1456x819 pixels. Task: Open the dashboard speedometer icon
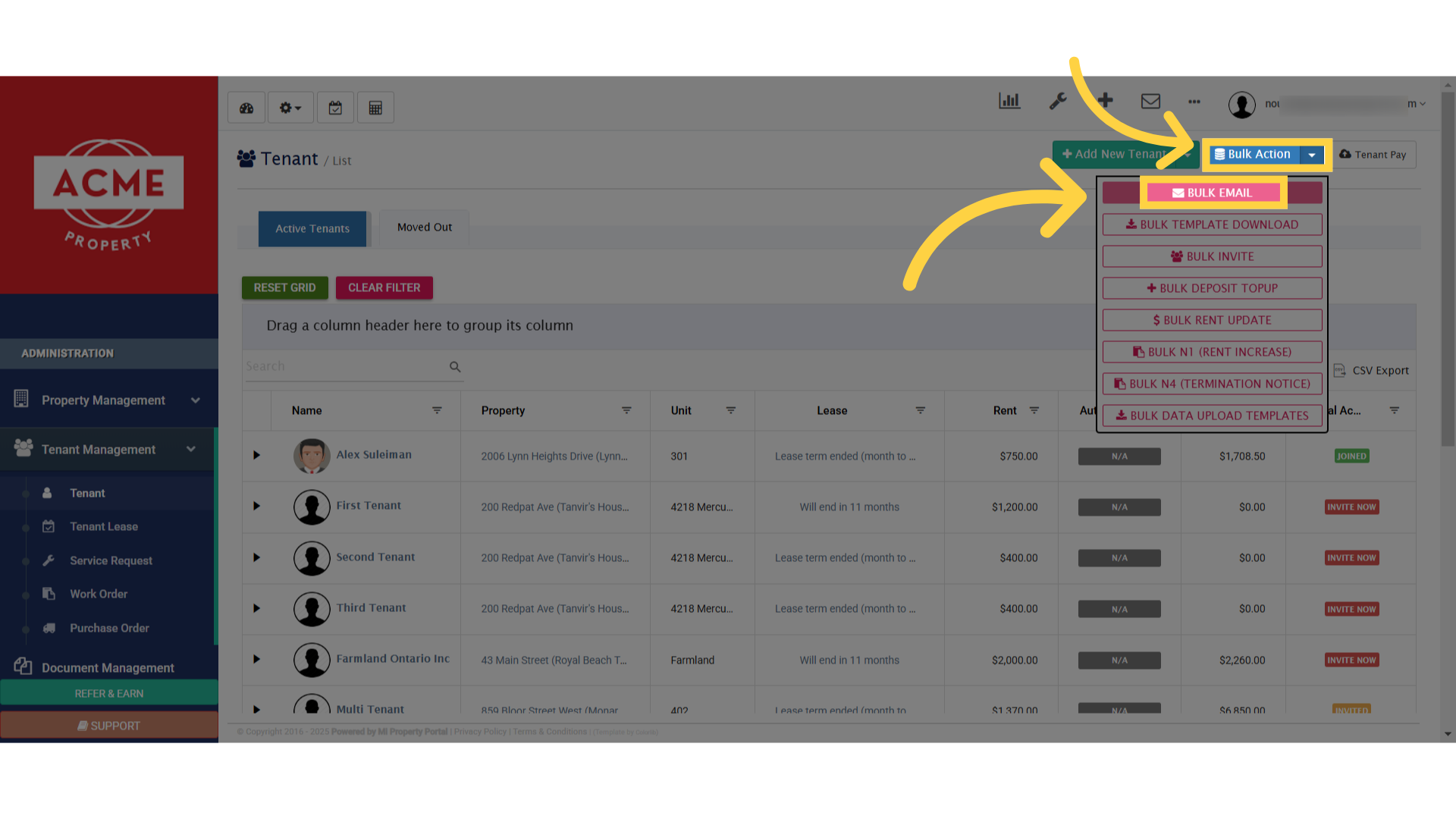[246, 107]
